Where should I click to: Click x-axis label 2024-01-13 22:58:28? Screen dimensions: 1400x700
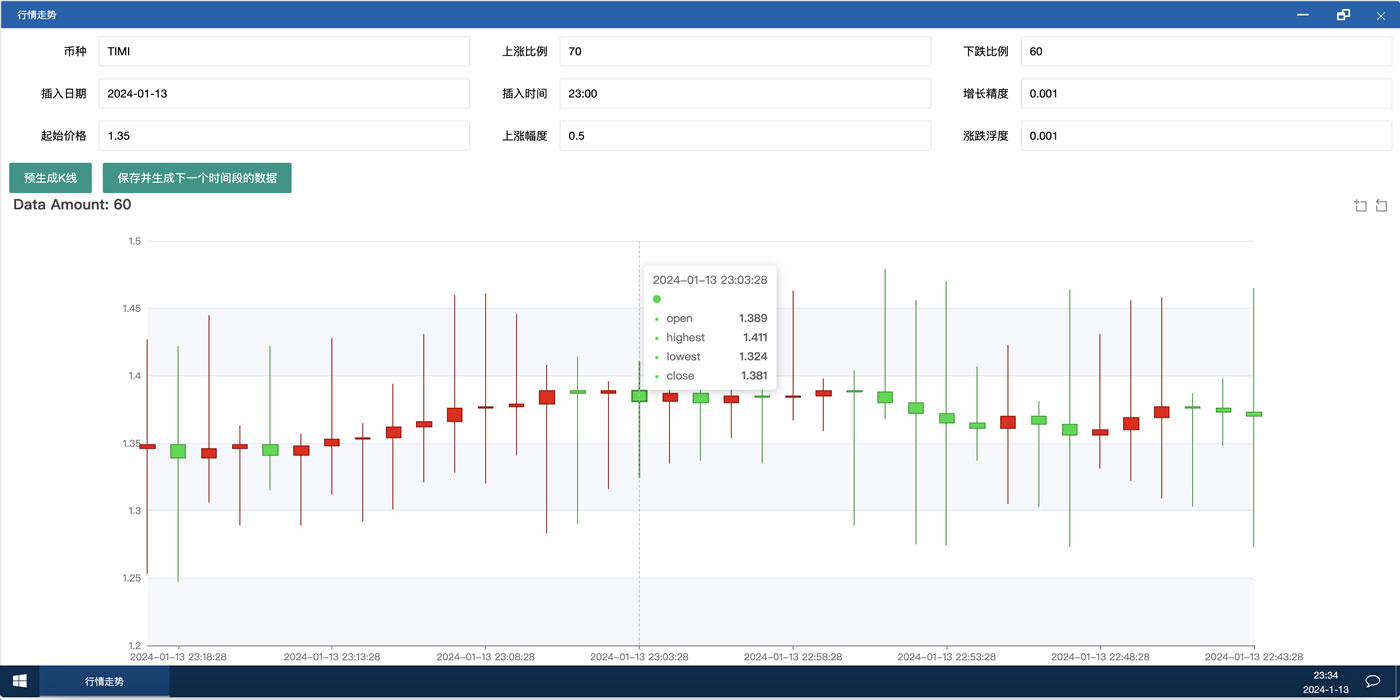coord(792,657)
